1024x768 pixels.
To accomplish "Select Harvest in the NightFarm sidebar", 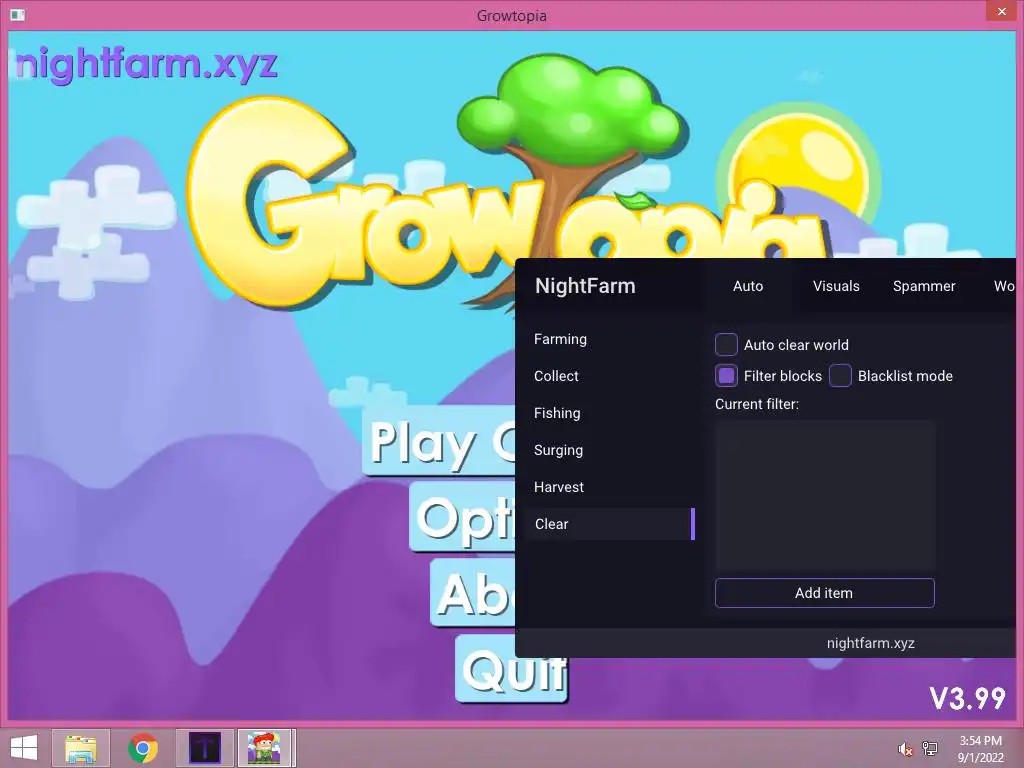I will point(559,487).
